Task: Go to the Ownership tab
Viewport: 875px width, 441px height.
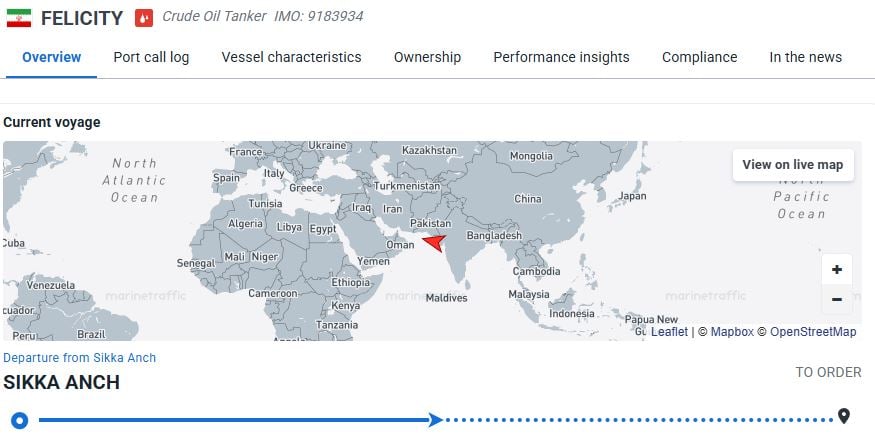Action: (427, 57)
